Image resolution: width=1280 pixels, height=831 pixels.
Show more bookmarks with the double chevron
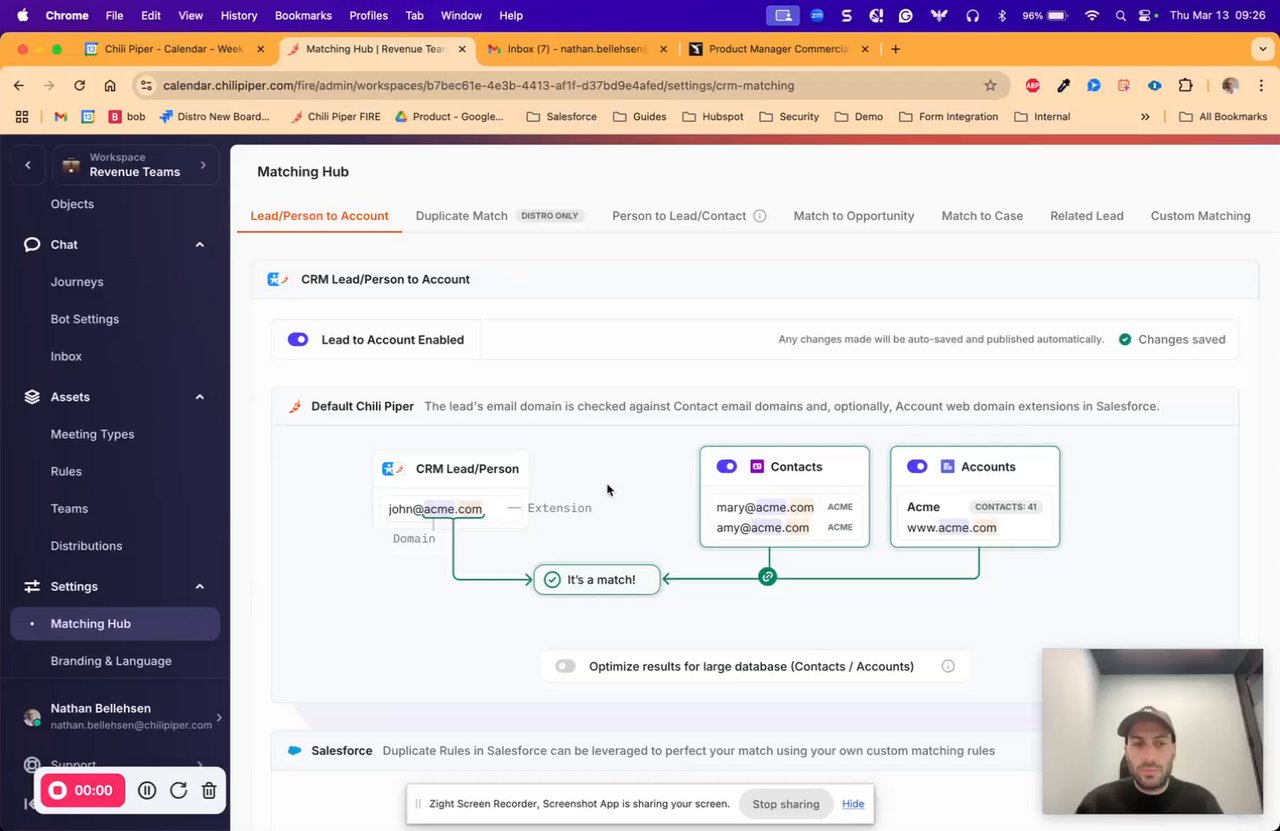coord(1145,117)
